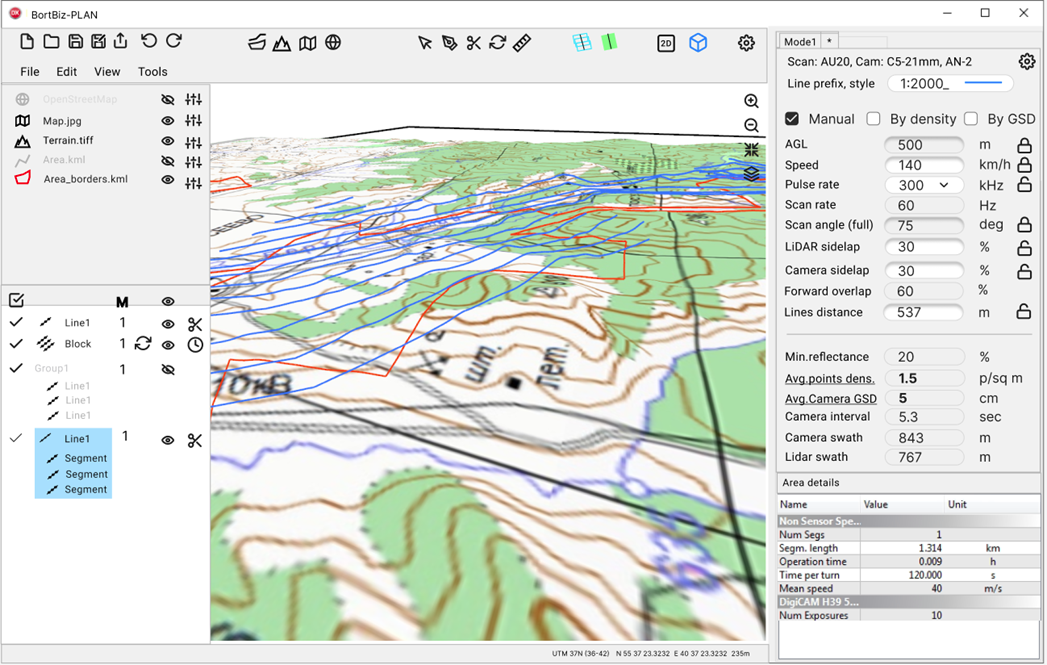The image size is (1047, 665).
Task: Select the Mode1 tab
Action: 799,42
